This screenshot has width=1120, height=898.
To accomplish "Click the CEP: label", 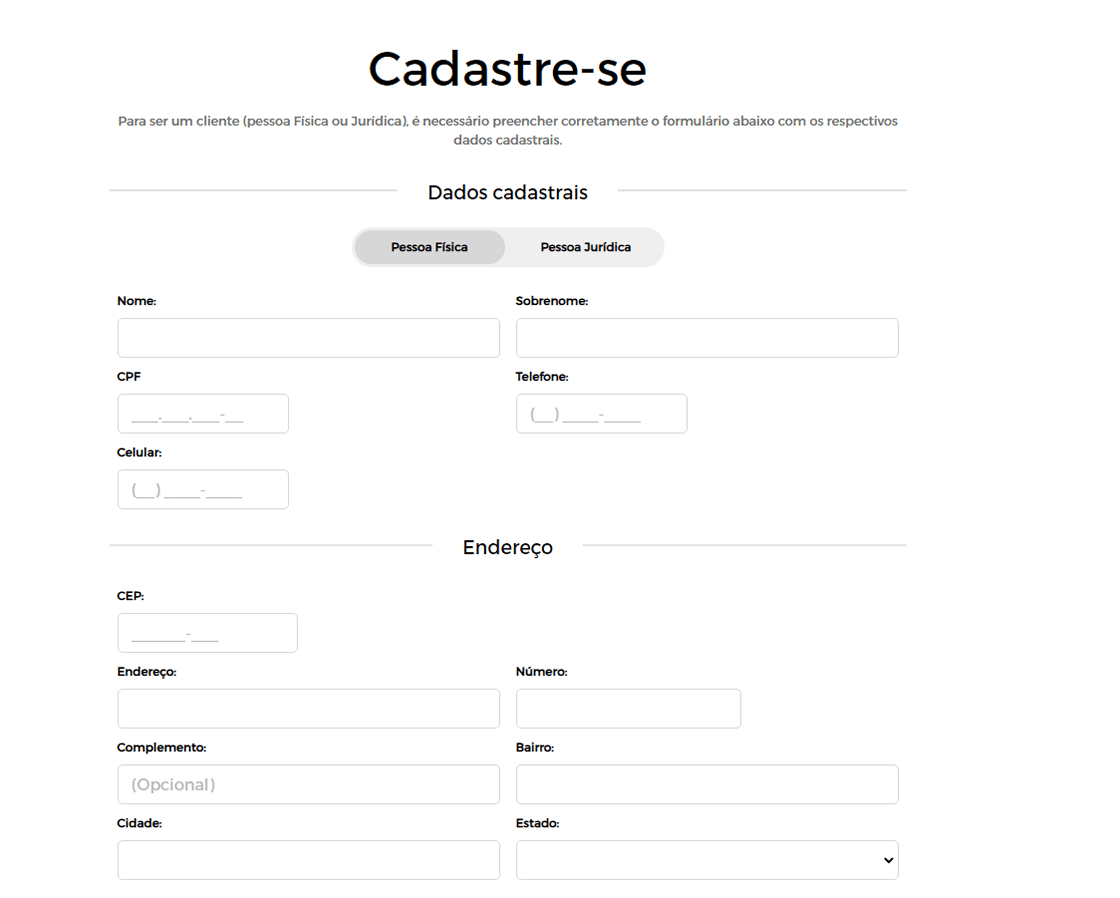I will (130, 596).
